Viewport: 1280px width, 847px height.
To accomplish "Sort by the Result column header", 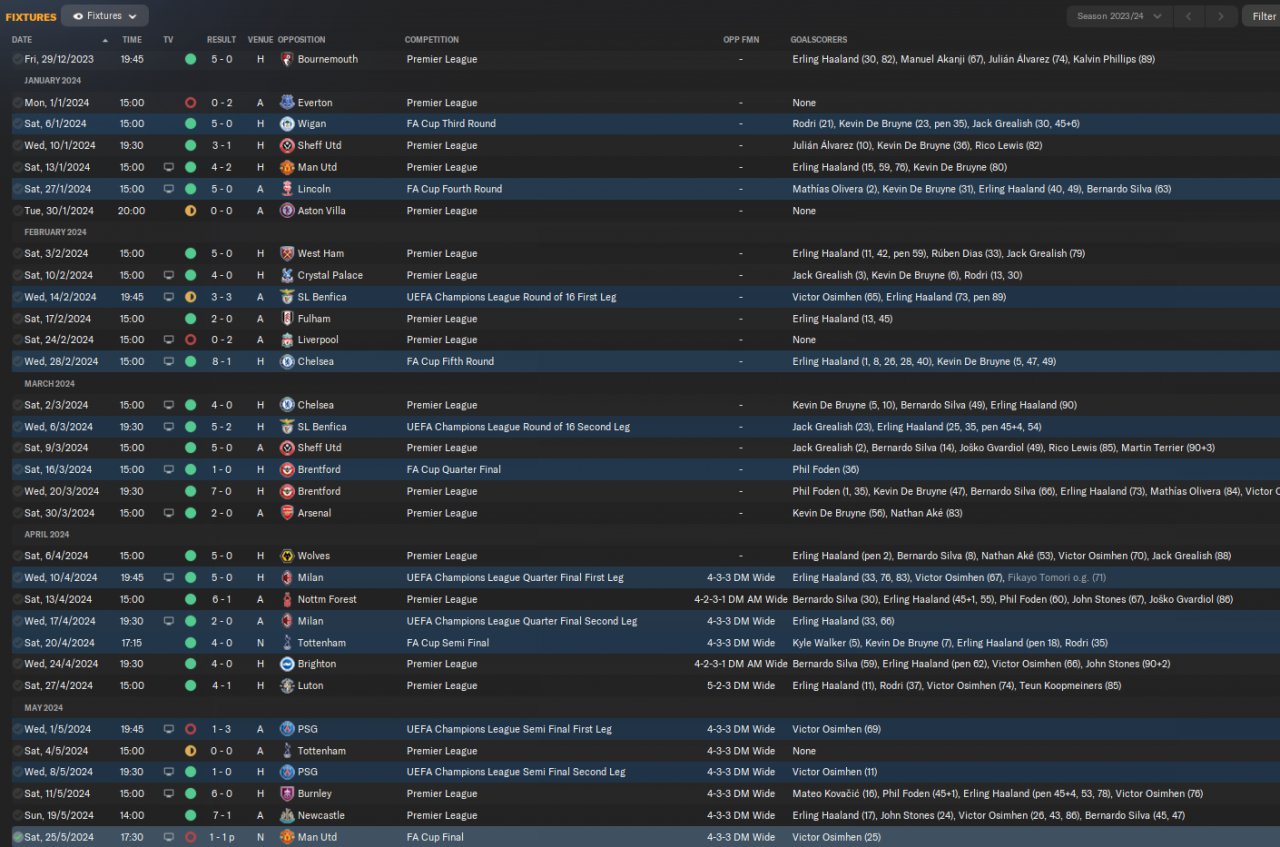I will [x=221, y=40].
